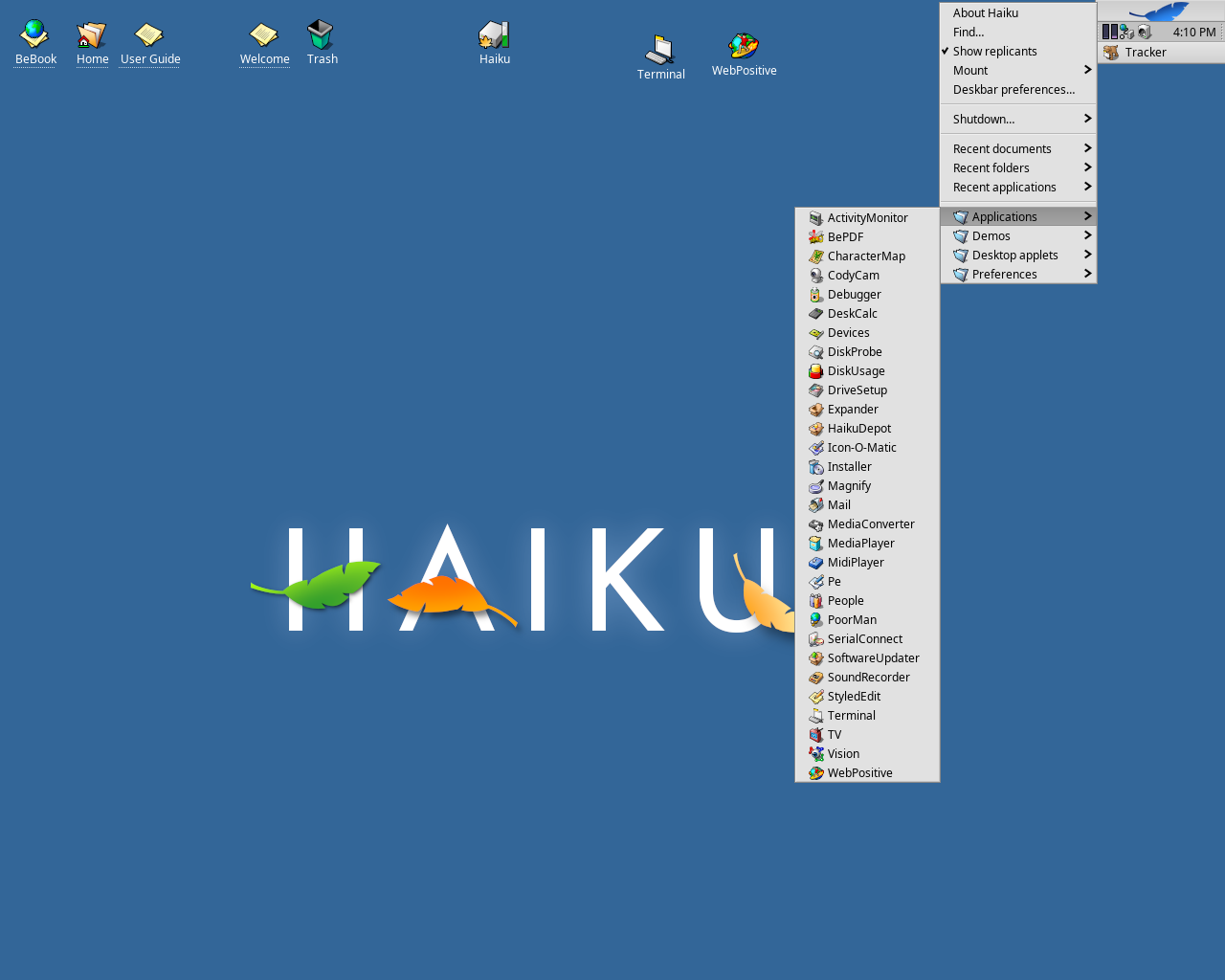Launch SoundRecorder from the Applications list
1225x980 pixels.
click(x=867, y=678)
